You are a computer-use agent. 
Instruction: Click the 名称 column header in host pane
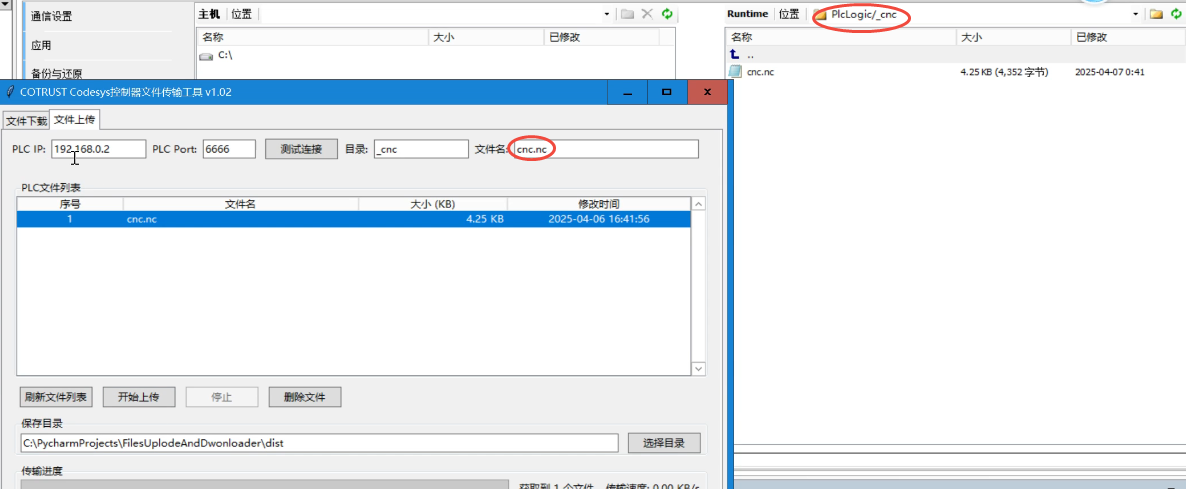click(312, 37)
